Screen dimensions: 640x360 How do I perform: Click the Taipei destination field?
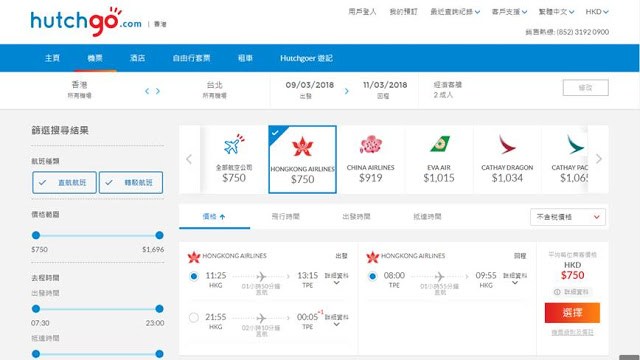pos(215,90)
